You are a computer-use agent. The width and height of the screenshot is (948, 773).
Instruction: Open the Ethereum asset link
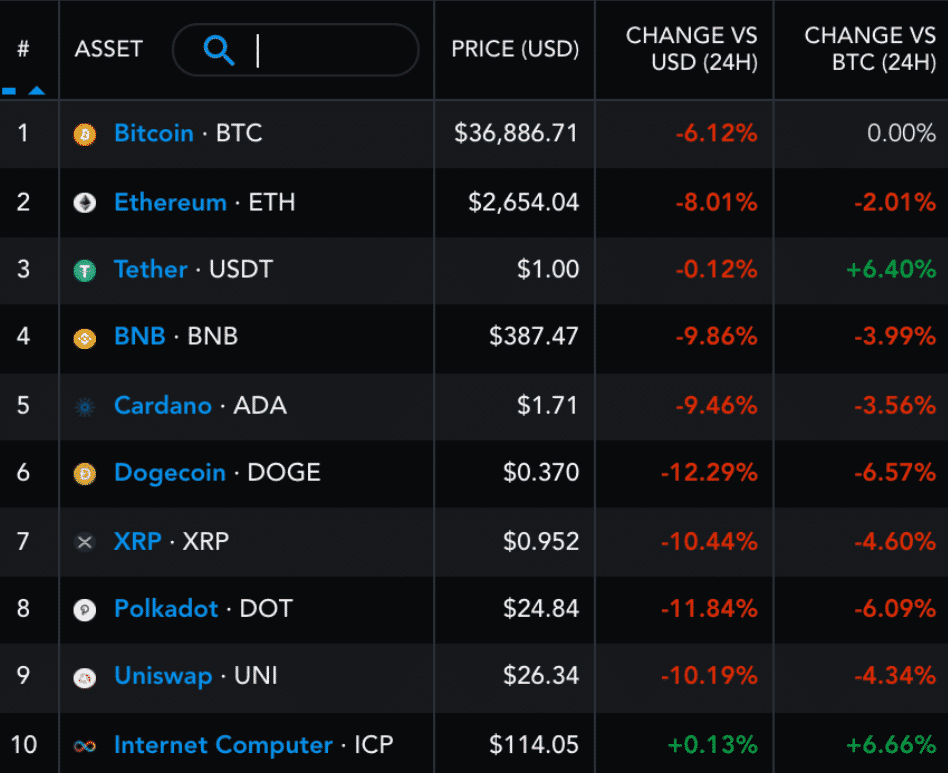(x=170, y=202)
